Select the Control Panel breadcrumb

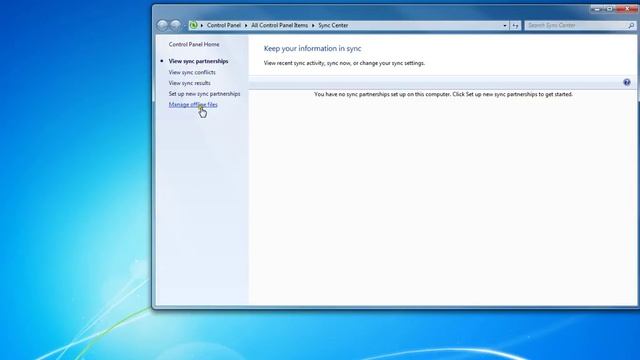[x=224, y=25]
